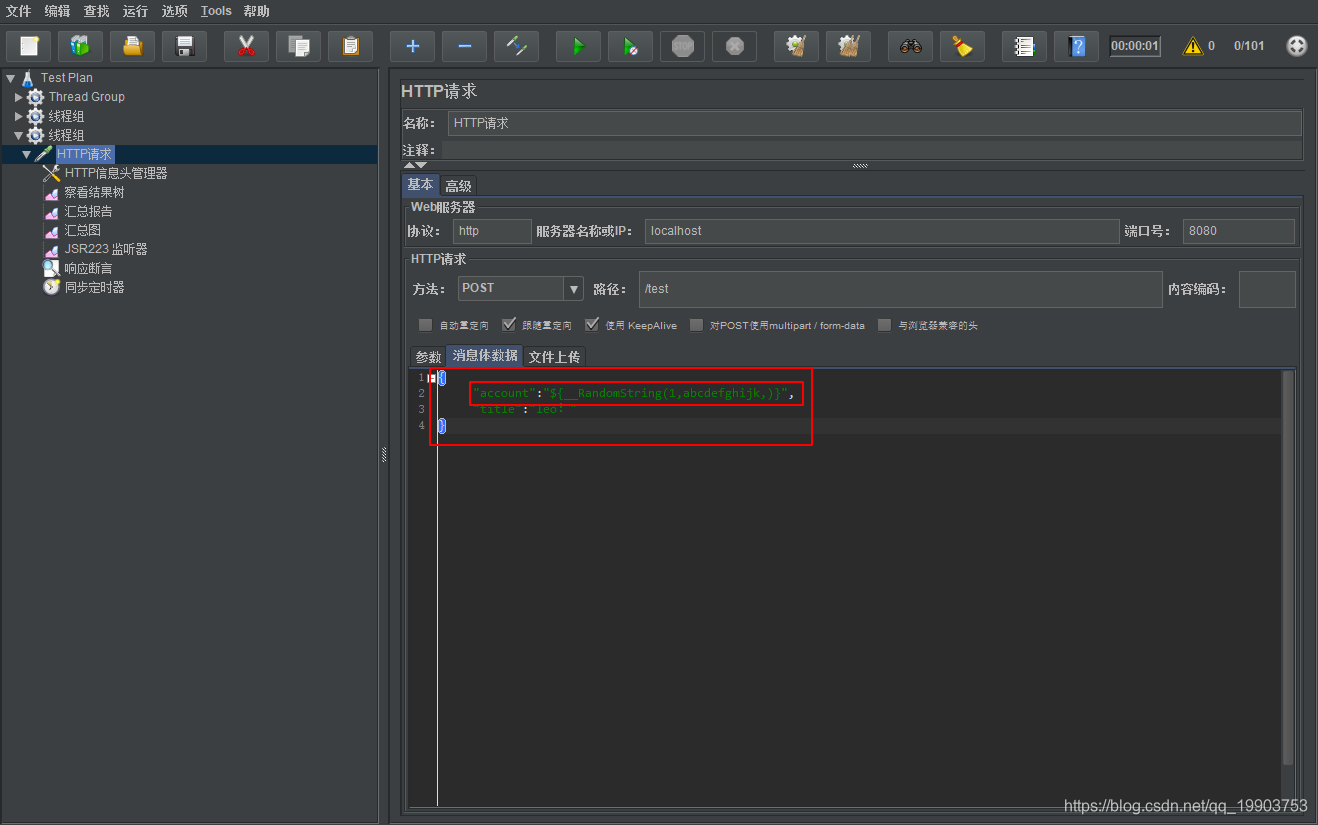
Task: Copy the selected element via toolbar
Action: (298, 46)
